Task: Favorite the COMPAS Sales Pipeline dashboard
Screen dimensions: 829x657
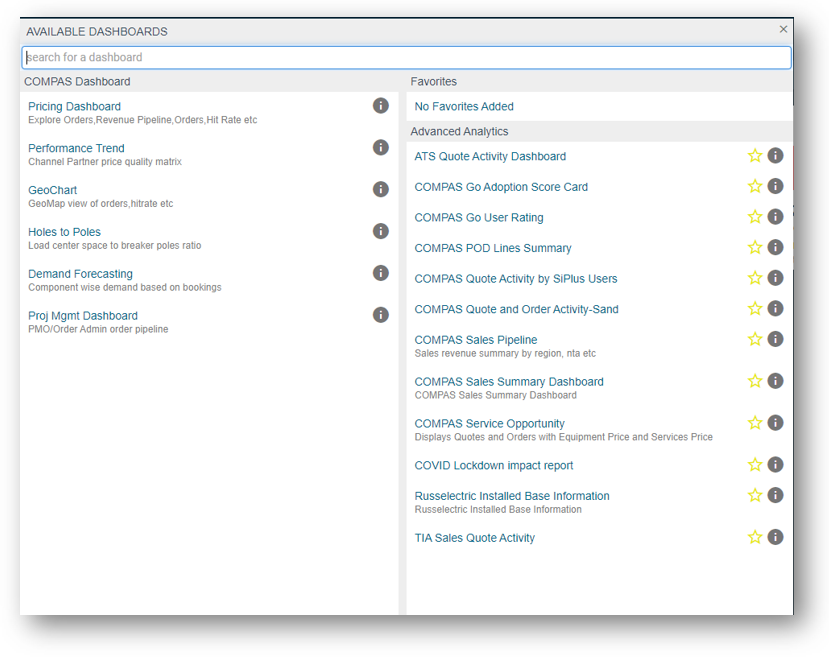Action: 755,340
